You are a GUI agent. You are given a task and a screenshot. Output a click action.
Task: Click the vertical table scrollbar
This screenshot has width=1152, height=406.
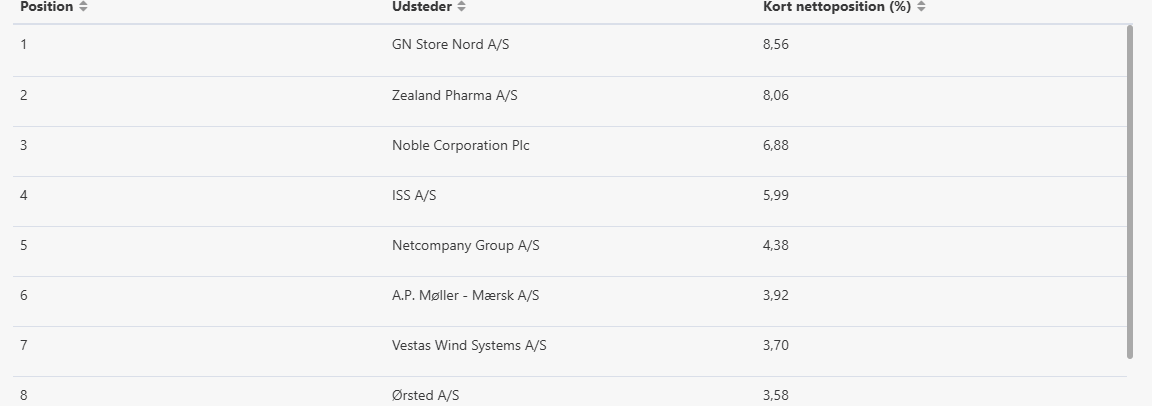(1130, 192)
